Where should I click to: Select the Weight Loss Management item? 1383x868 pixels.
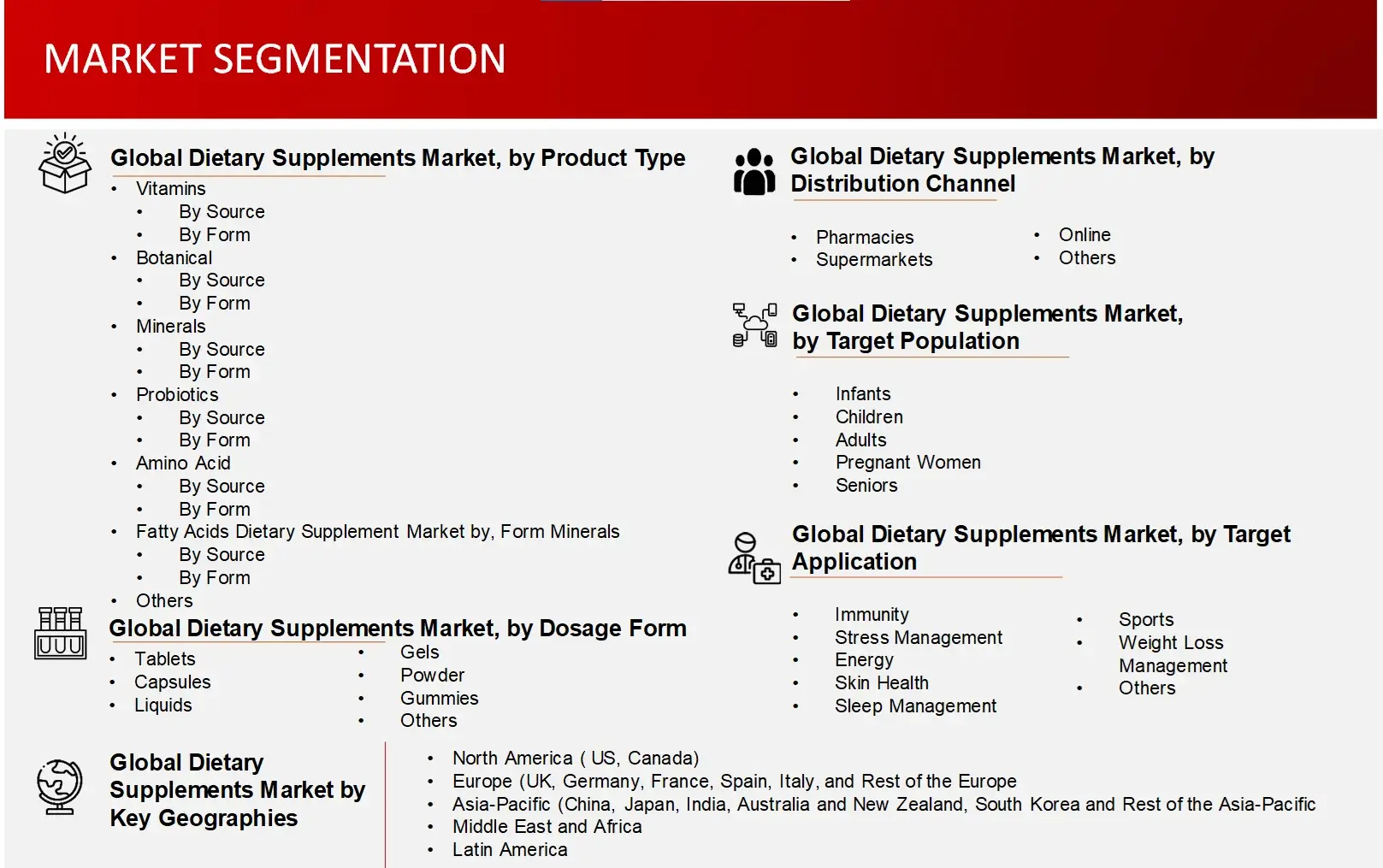point(1173,654)
